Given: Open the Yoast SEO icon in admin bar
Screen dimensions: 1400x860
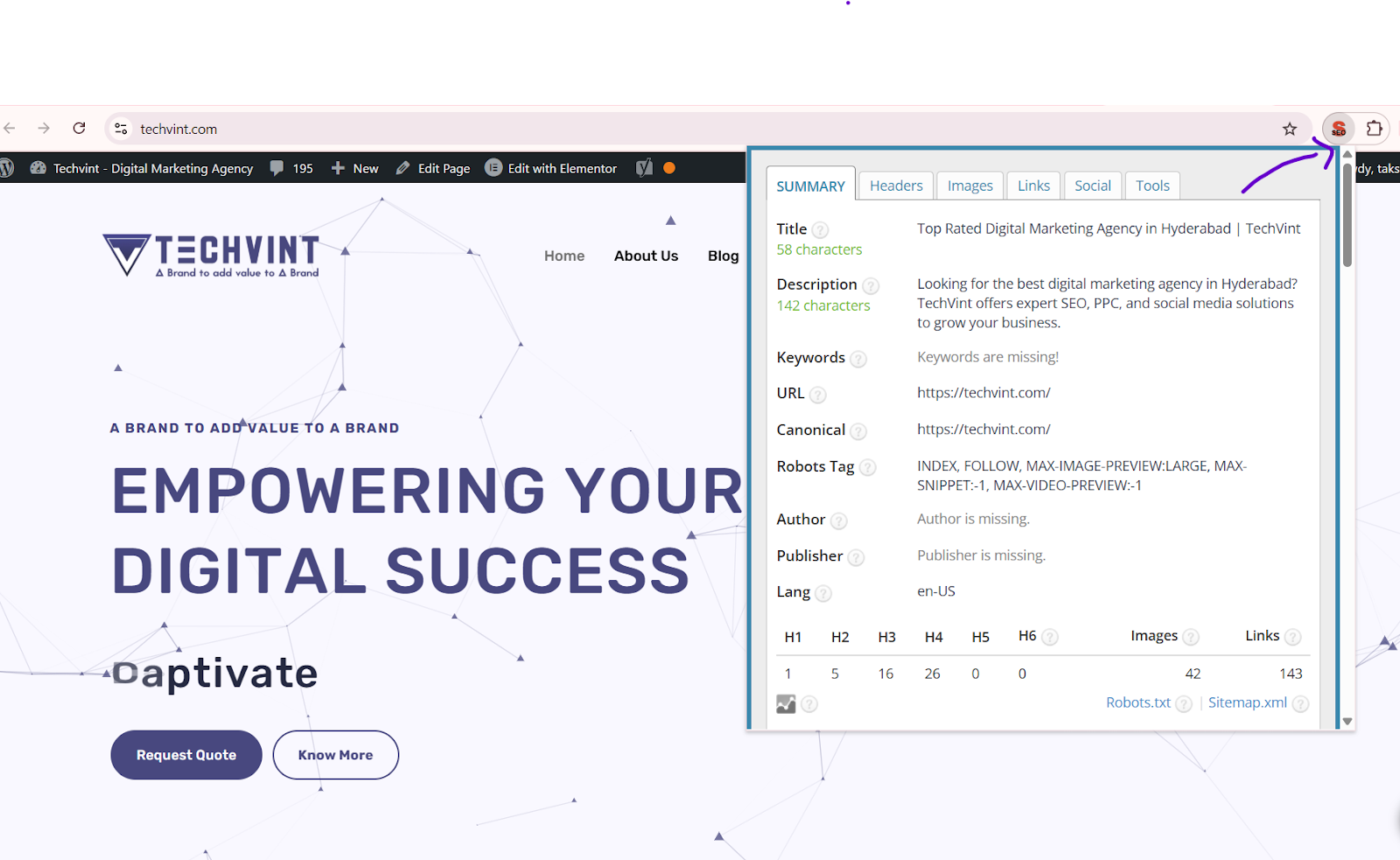Looking at the screenshot, I should click(645, 168).
